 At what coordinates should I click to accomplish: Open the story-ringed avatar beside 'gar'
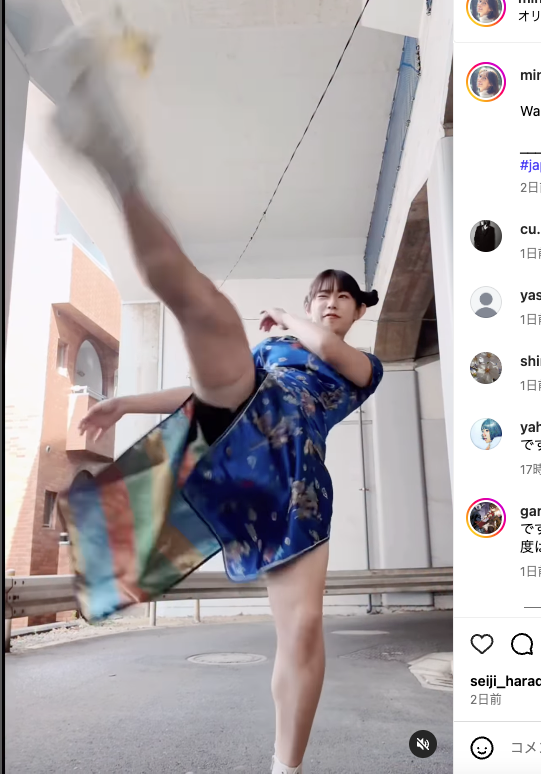pyautogui.click(x=486, y=518)
